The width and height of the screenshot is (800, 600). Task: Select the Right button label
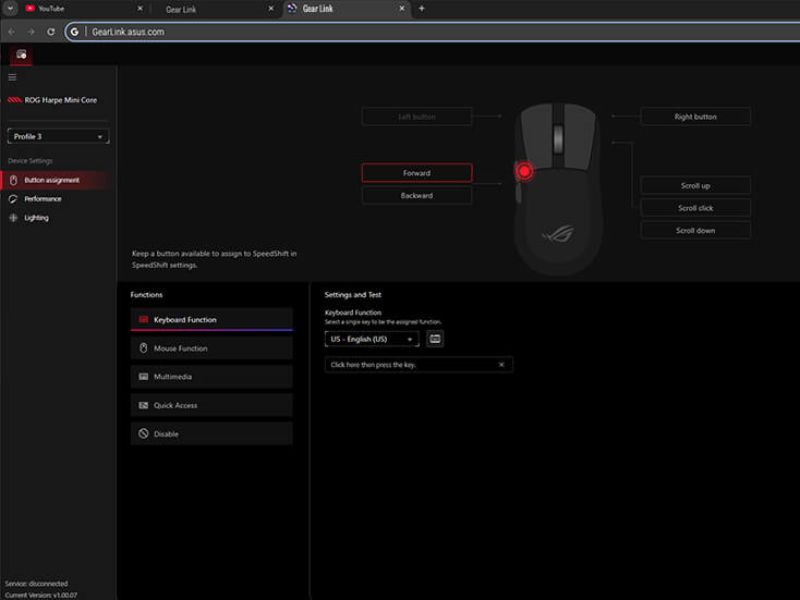pyautogui.click(x=695, y=116)
